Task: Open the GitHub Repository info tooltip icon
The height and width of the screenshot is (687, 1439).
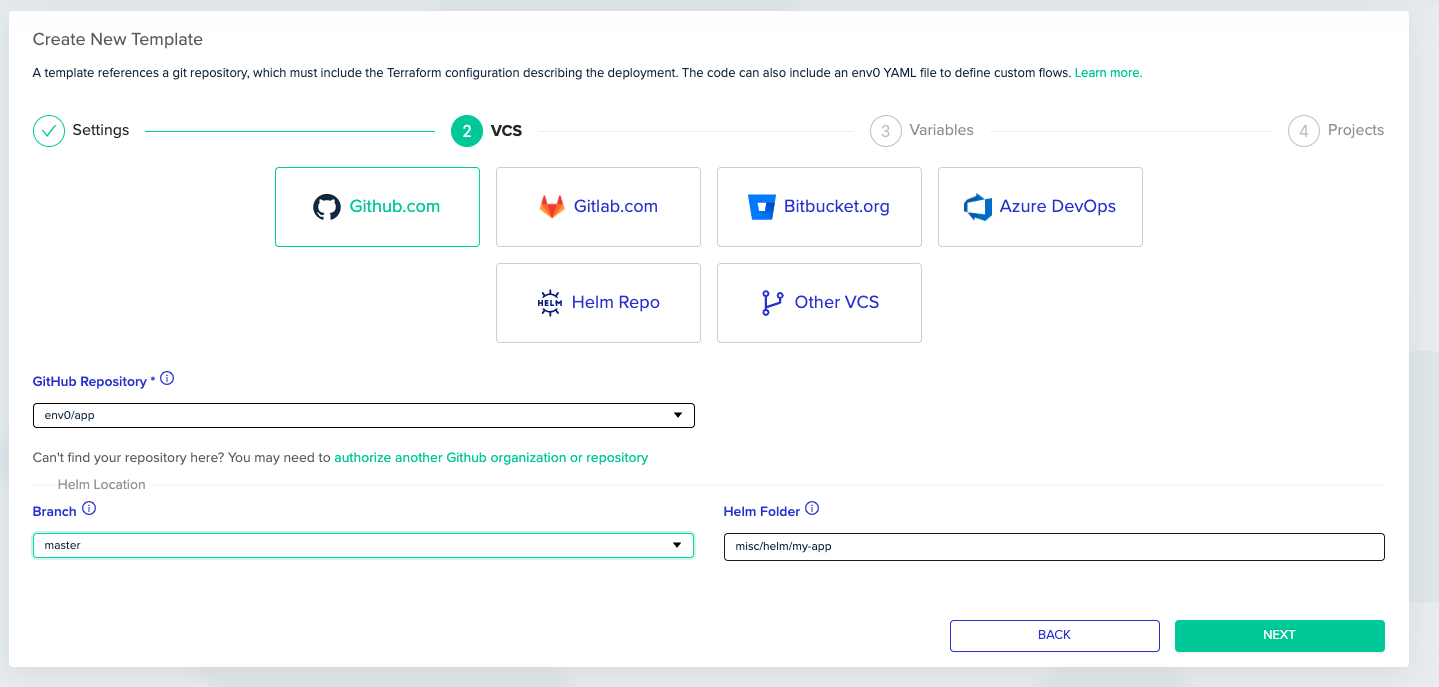Action: pyautogui.click(x=167, y=379)
